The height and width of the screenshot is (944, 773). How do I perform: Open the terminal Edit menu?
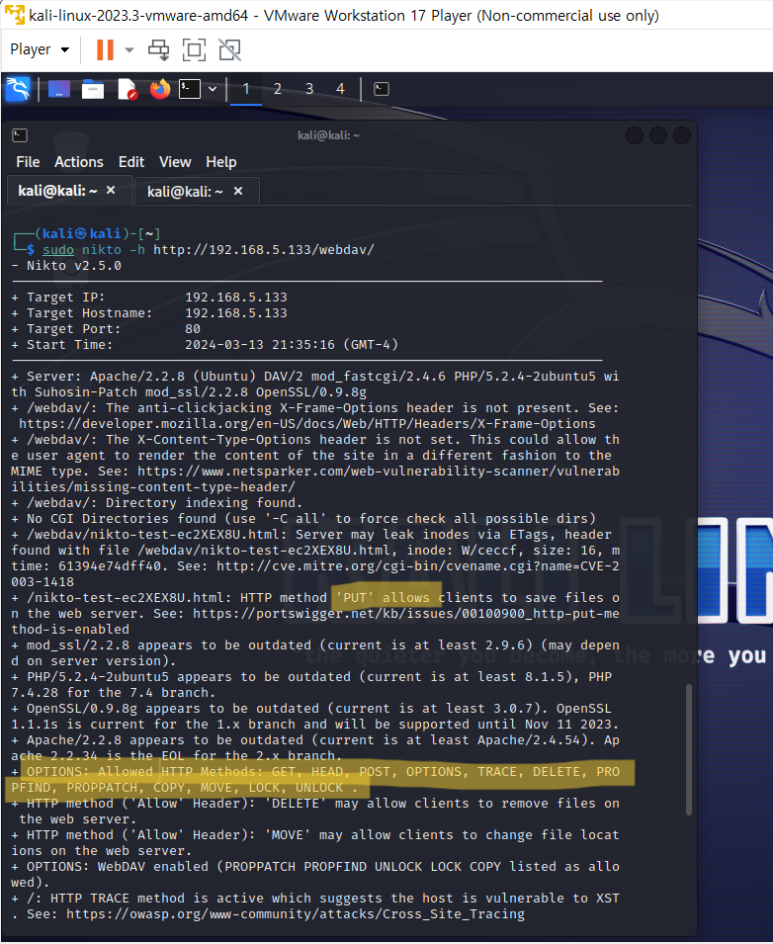[x=131, y=162]
